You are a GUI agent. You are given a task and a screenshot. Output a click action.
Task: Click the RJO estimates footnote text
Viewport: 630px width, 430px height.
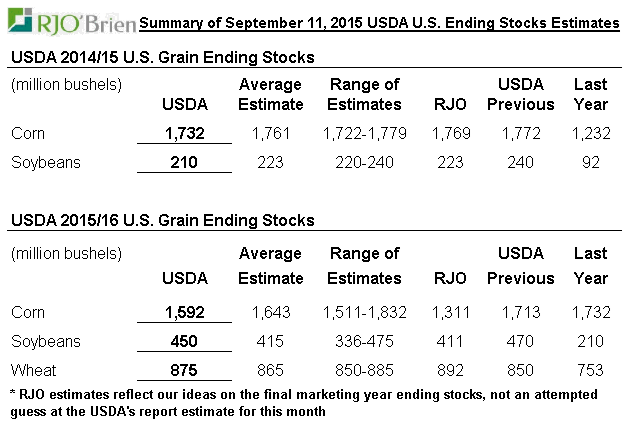pos(300,401)
